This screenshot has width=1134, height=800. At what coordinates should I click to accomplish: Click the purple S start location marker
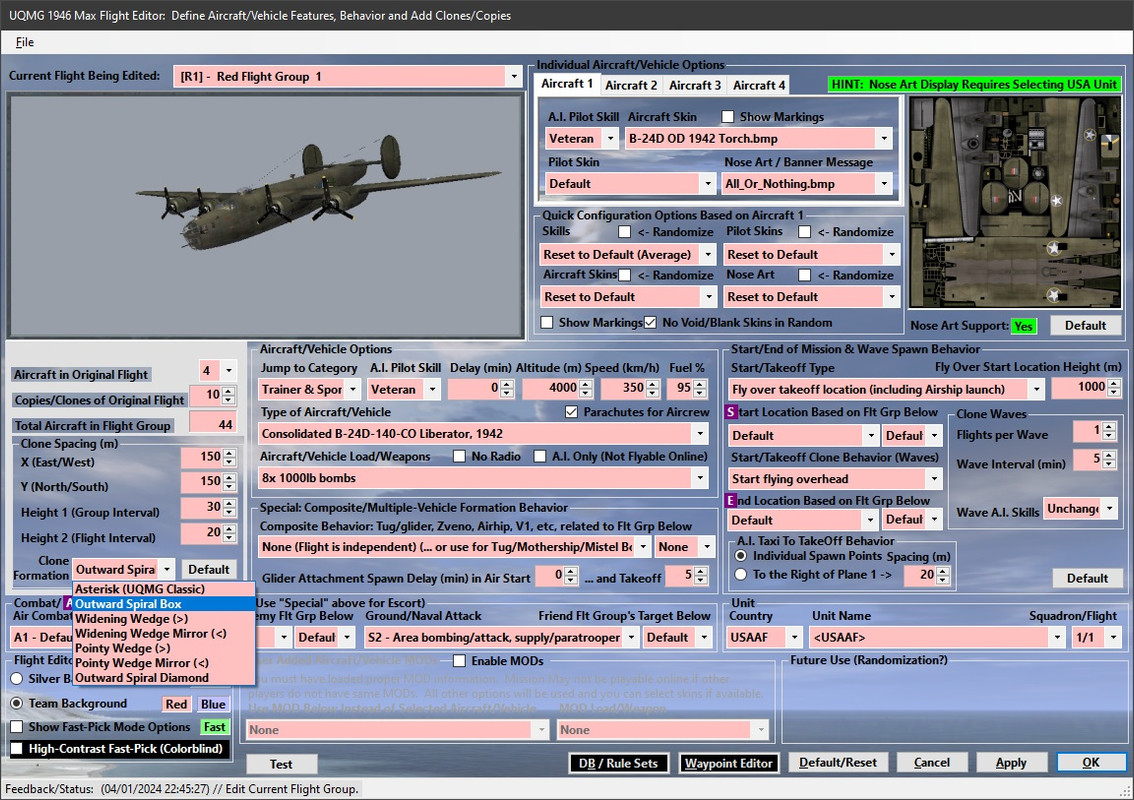coord(731,412)
